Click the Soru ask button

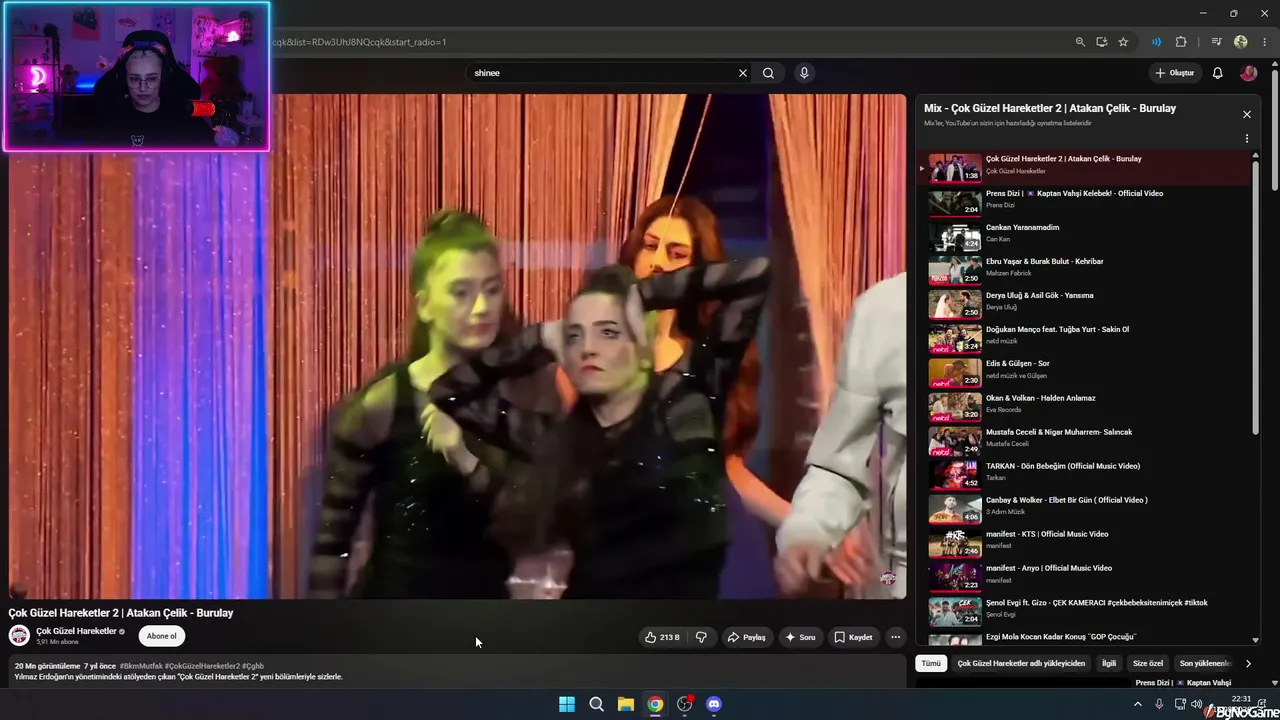point(800,637)
